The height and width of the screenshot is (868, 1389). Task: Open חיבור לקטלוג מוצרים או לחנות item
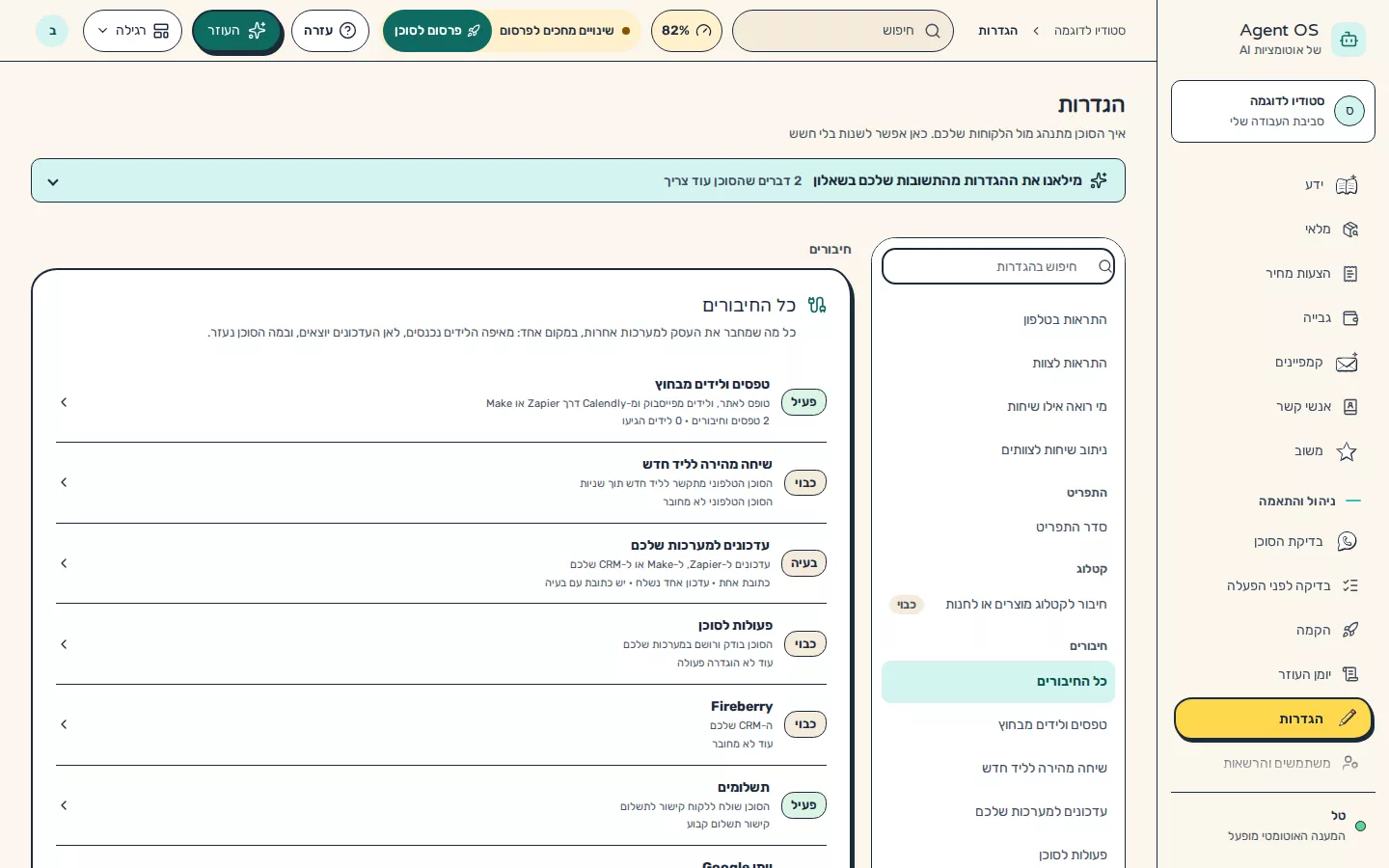[x=998, y=605]
